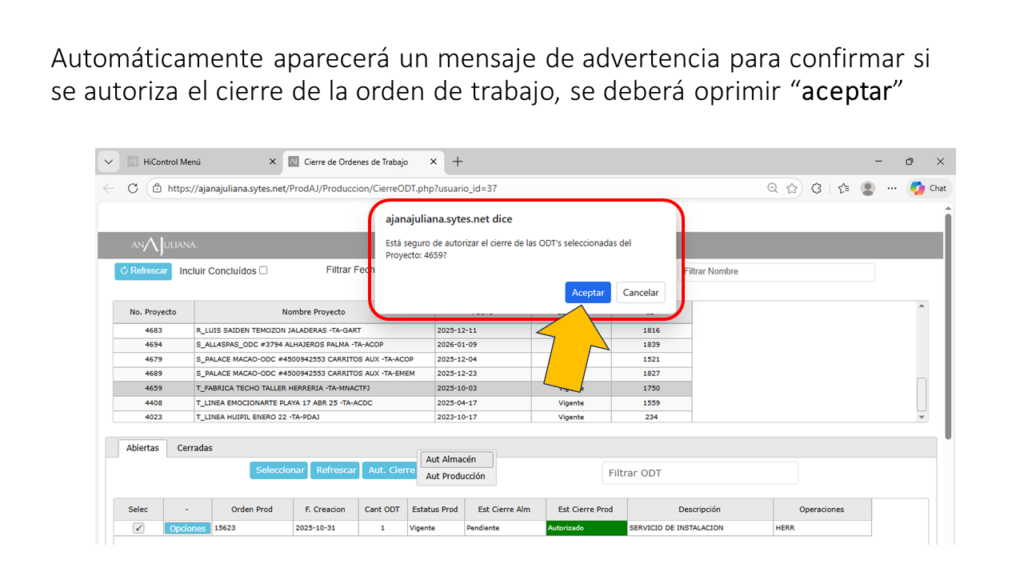The height and width of the screenshot is (576, 1024).
Task: Open the Copilot Chat button
Action: (x=928, y=188)
